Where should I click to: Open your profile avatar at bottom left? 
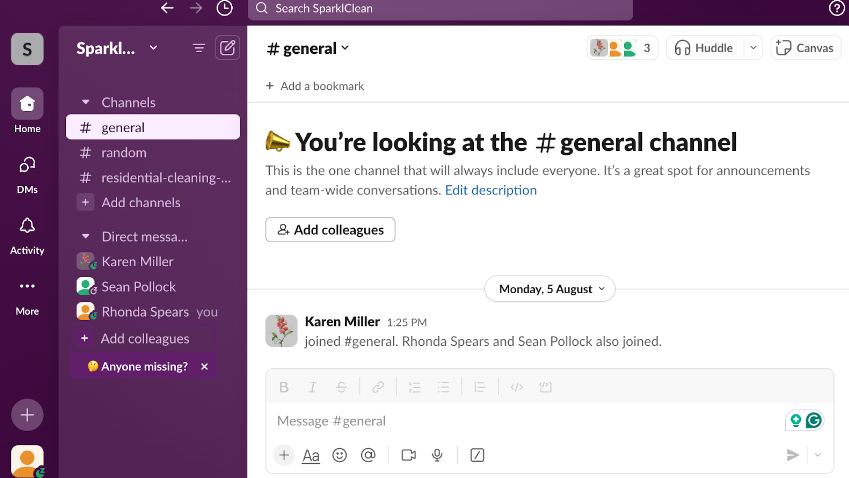tap(27, 461)
